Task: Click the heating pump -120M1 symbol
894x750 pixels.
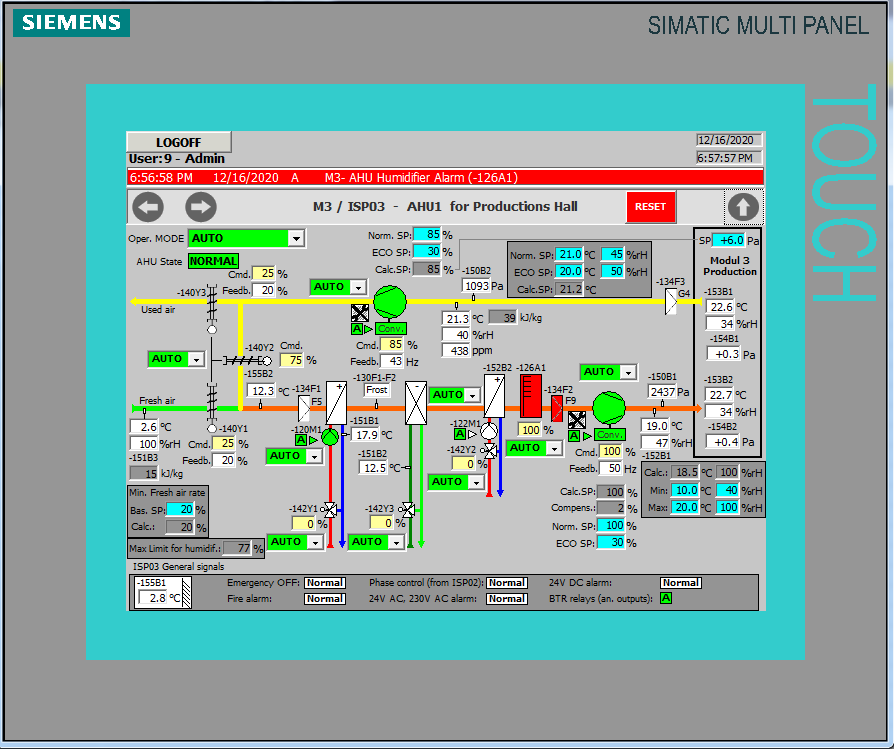Action: [330, 437]
